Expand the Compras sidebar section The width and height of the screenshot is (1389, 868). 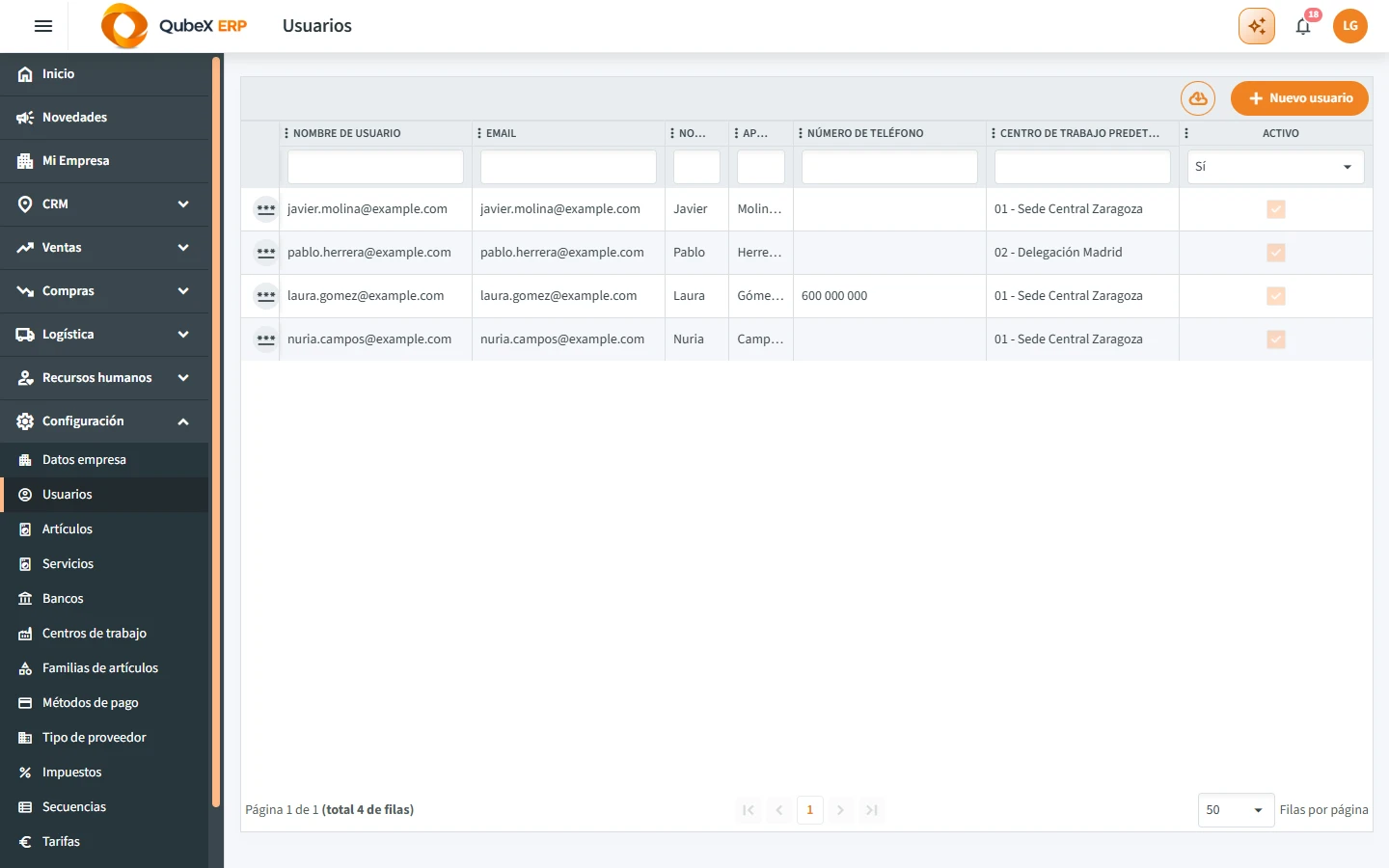coord(104,291)
